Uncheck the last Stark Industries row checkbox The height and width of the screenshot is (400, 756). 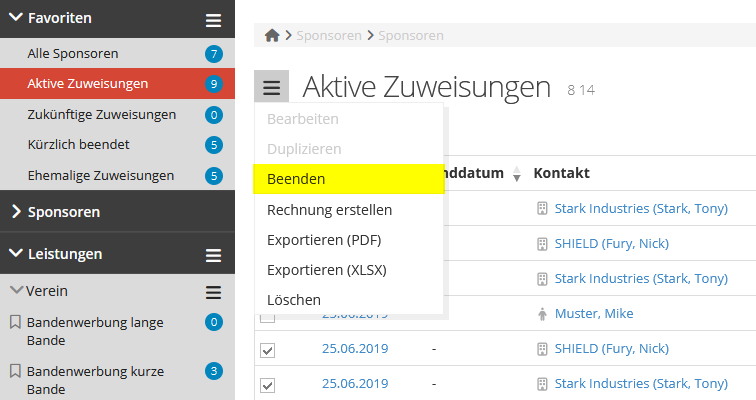pos(267,385)
